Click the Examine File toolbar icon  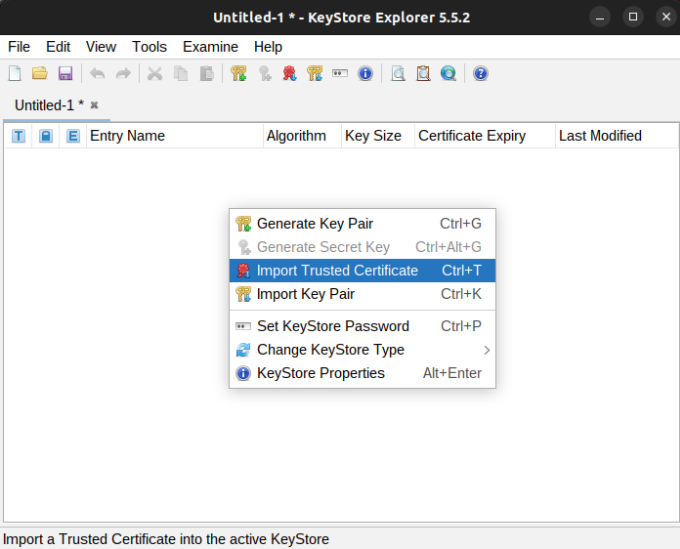(398, 73)
